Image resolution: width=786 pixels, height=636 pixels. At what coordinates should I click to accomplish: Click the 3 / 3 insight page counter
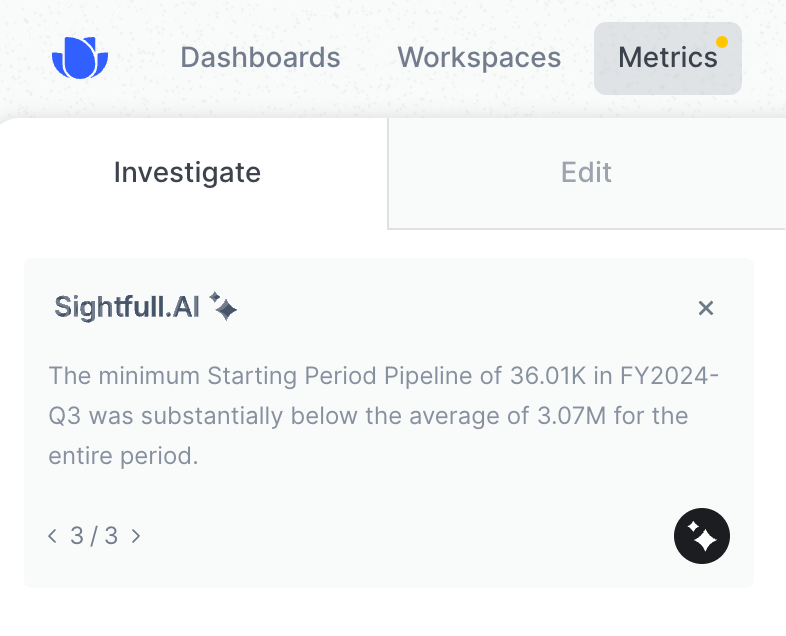point(94,536)
